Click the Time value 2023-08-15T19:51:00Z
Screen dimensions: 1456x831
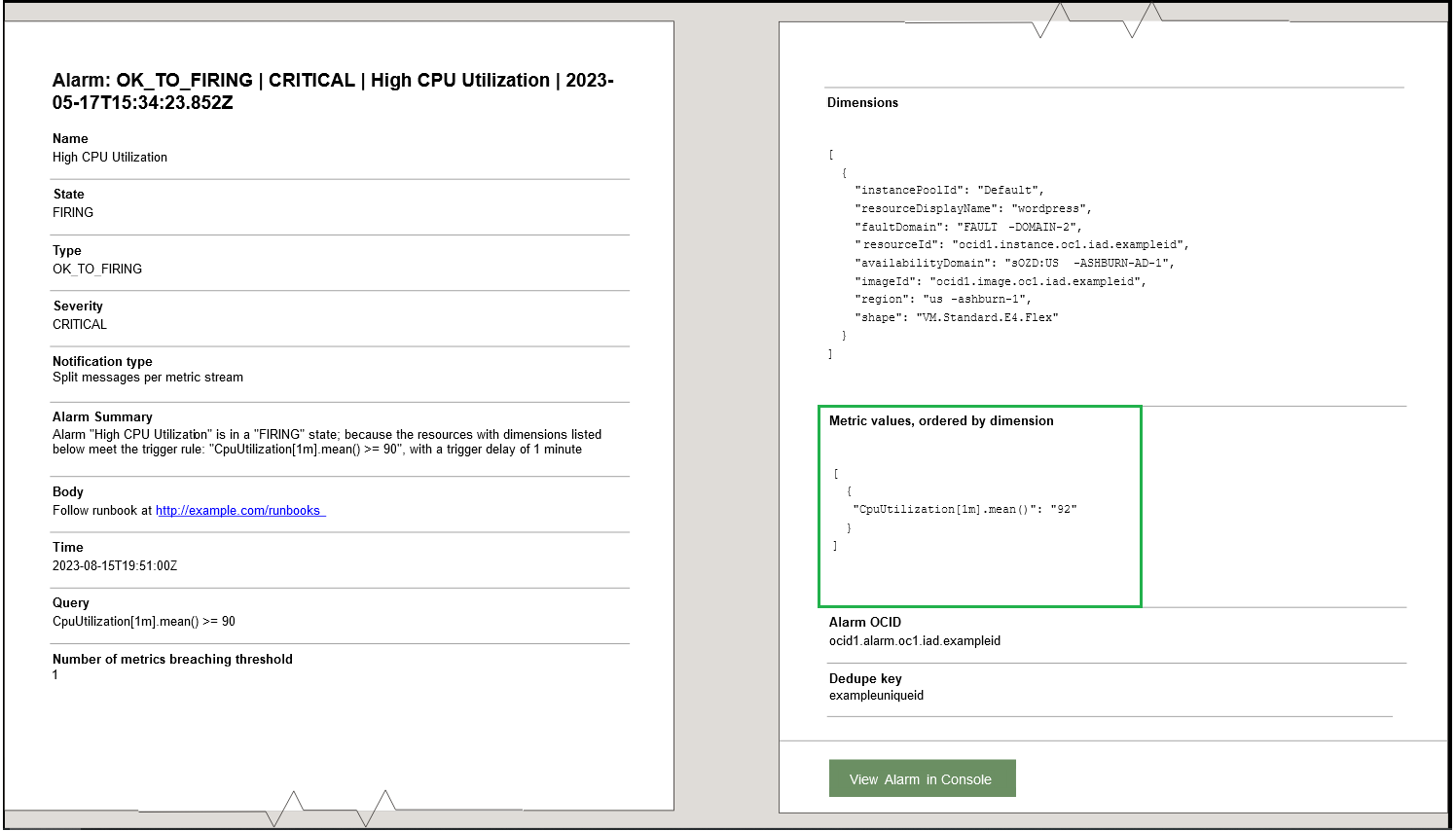122,565
